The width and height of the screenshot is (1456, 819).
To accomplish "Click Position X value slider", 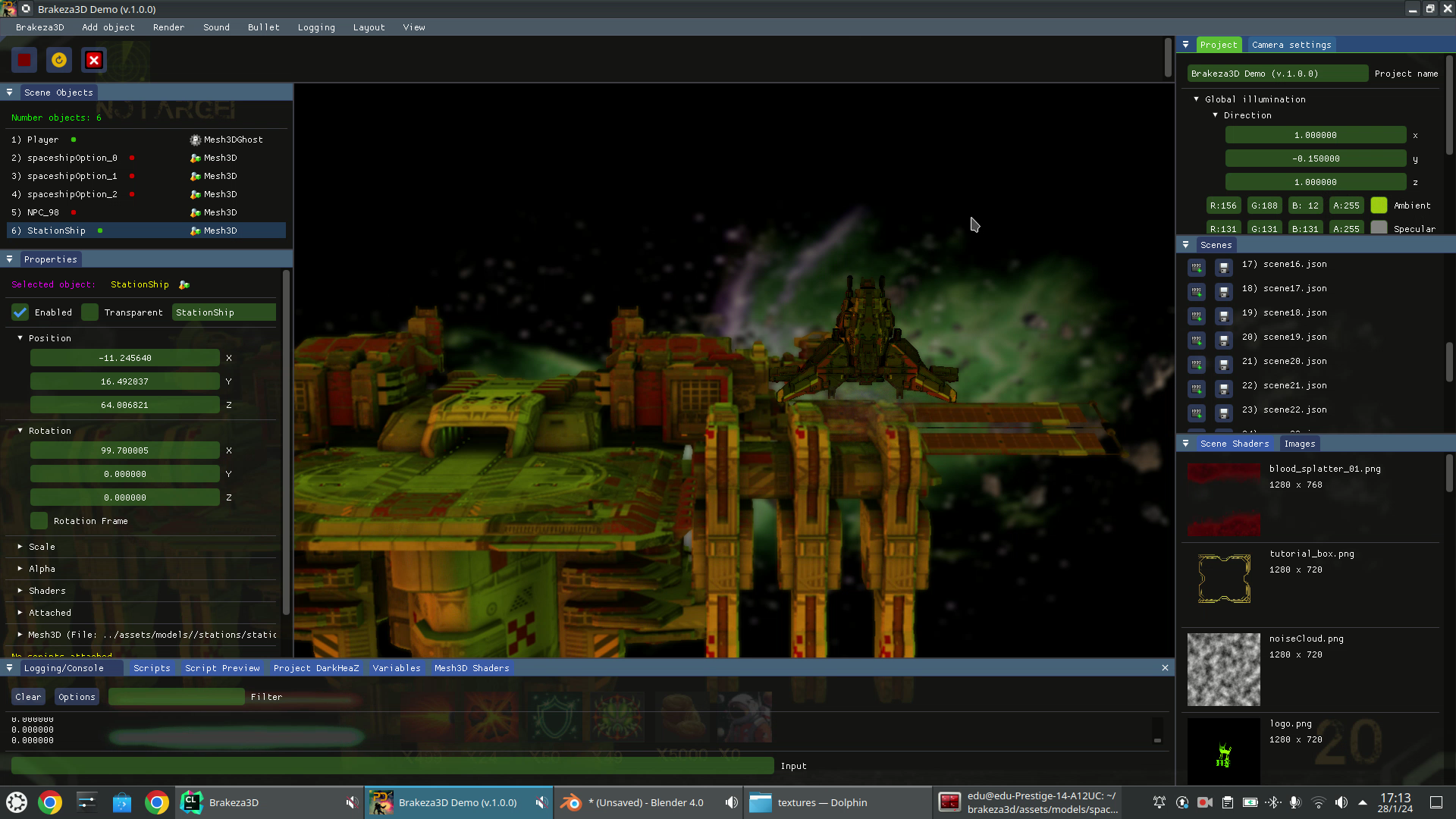I will pos(125,358).
